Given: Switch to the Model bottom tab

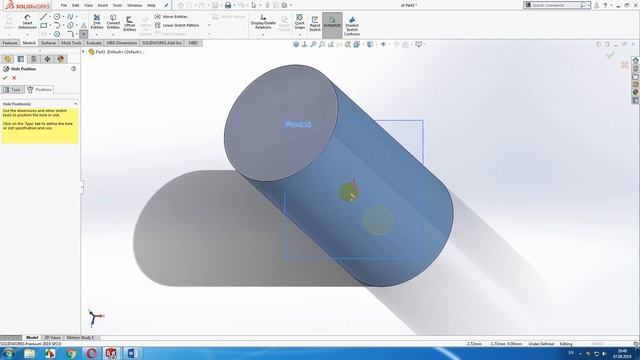Looking at the screenshot, I should pos(32,338).
